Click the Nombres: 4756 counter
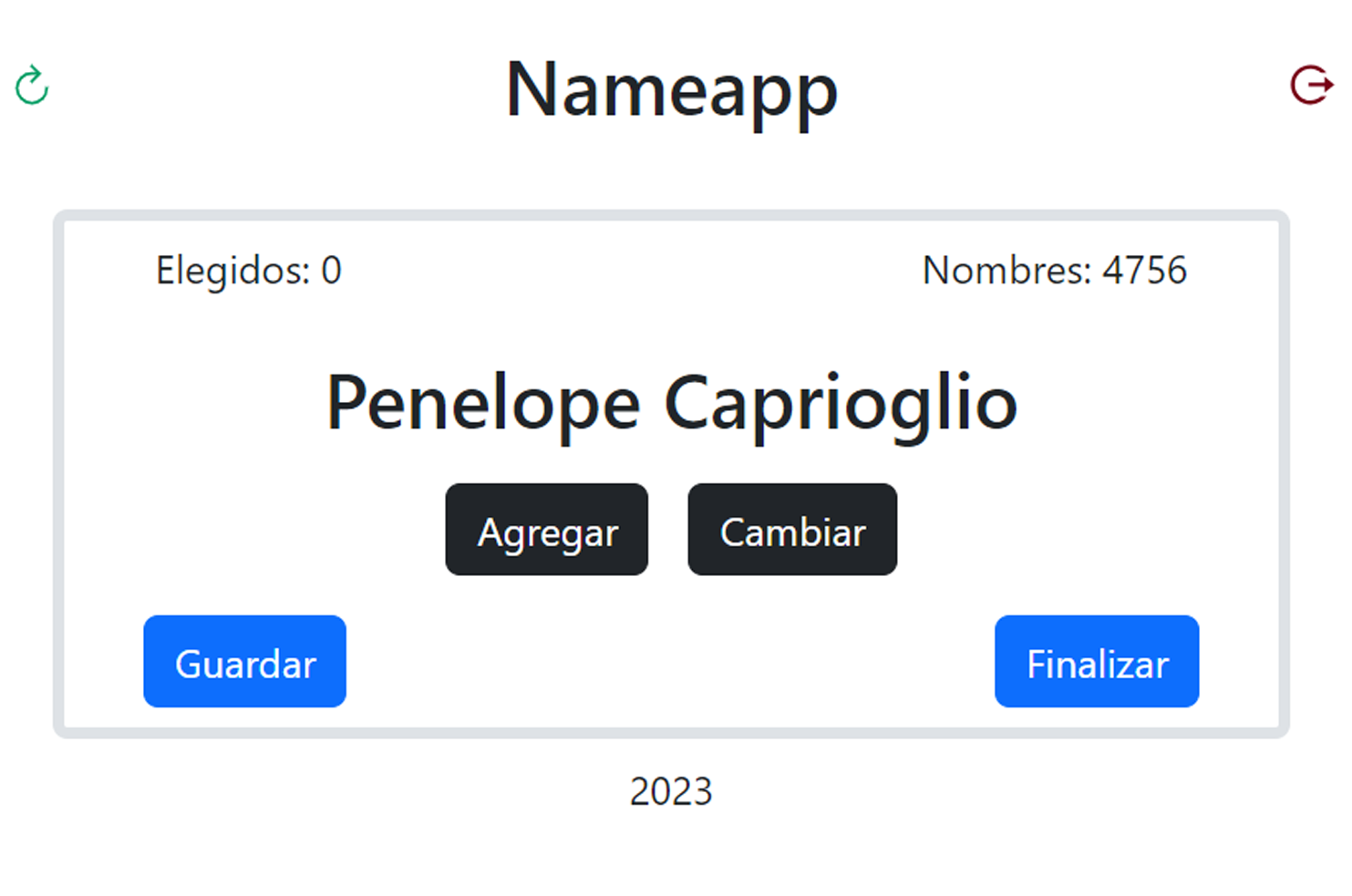1352x896 pixels. 1054,270
